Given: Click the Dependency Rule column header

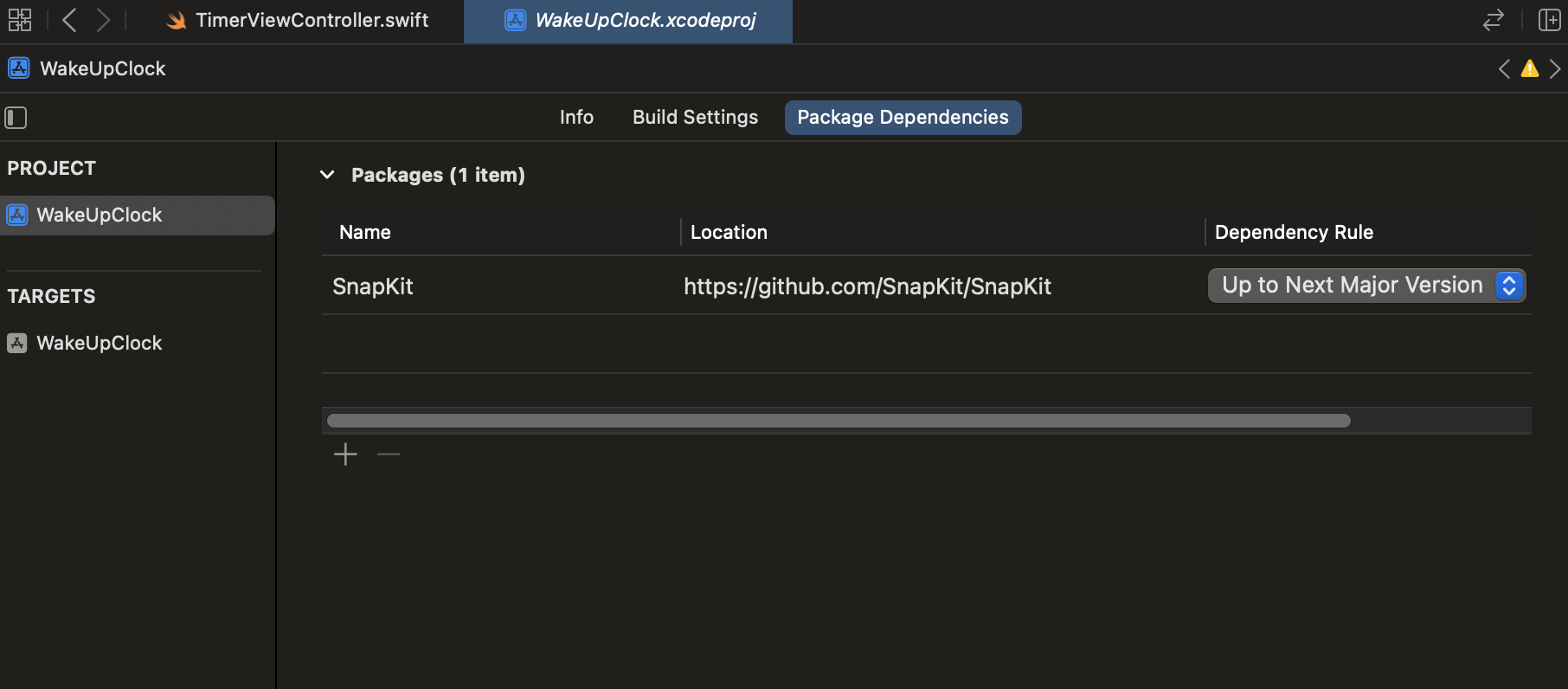Looking at the screenshot, I should [1294, 232].
